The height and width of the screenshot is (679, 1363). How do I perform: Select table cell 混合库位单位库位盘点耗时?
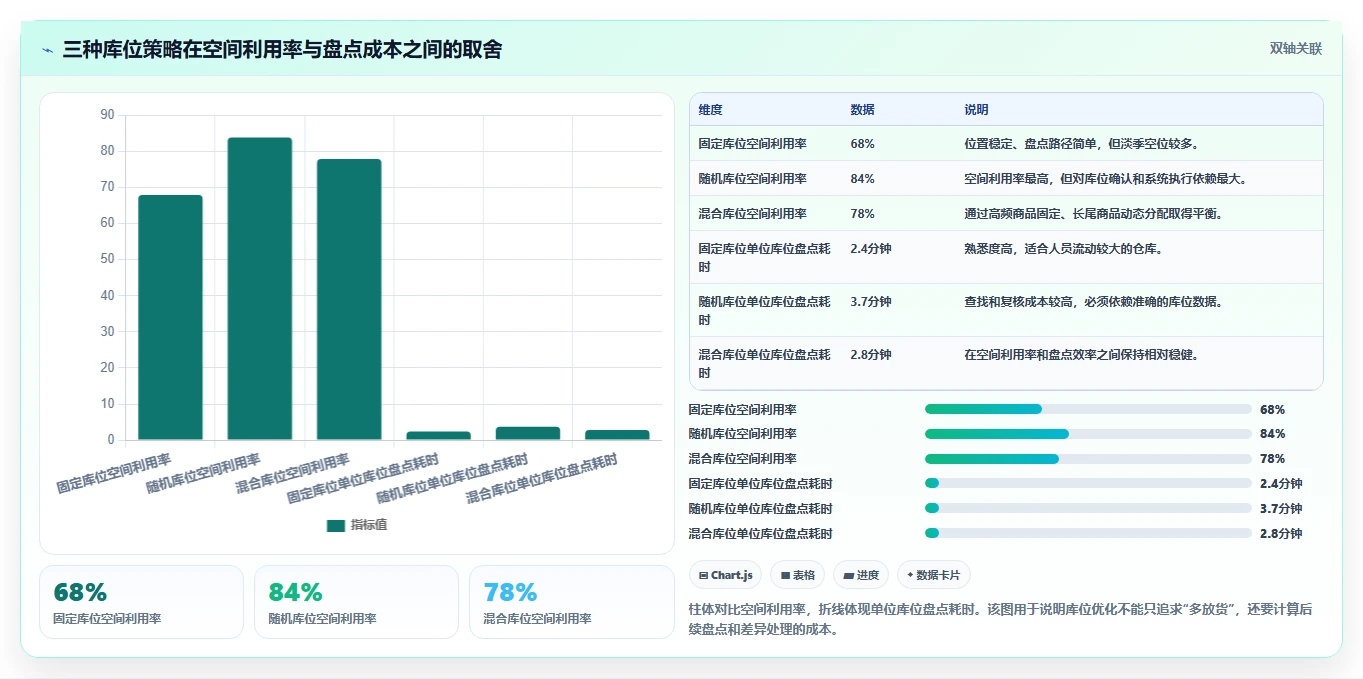765,364
